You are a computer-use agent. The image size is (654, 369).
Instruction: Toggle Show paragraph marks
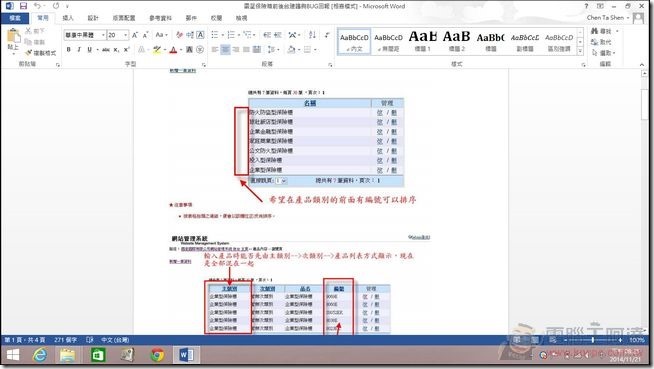click(x=327, y=35)
